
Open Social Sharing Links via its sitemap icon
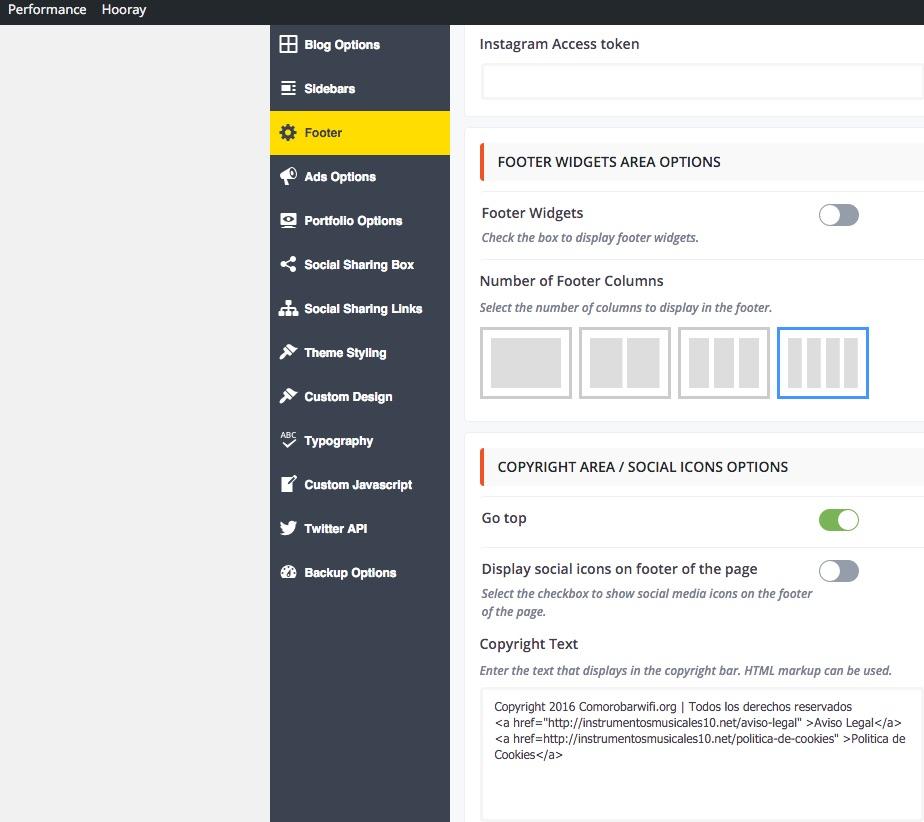tap(288, 308)
